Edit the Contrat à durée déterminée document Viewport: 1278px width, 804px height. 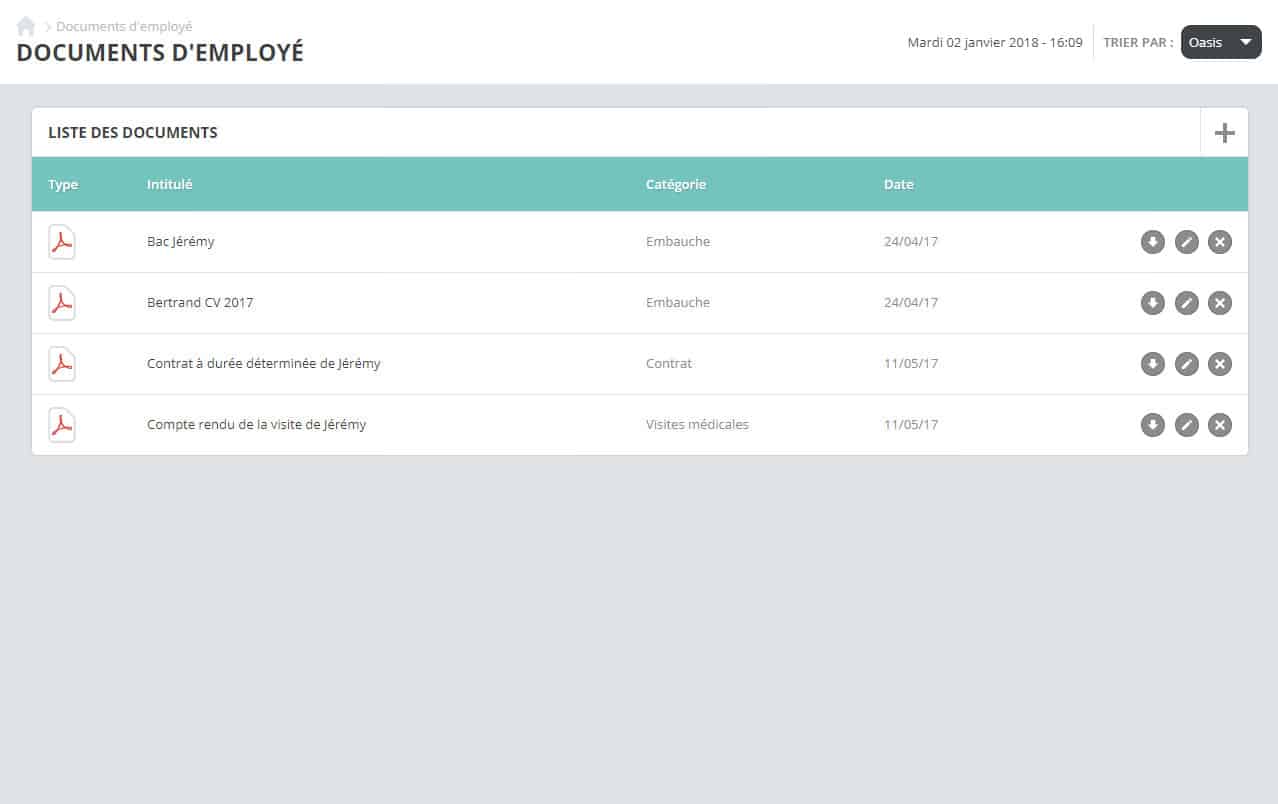point(1186,364)
